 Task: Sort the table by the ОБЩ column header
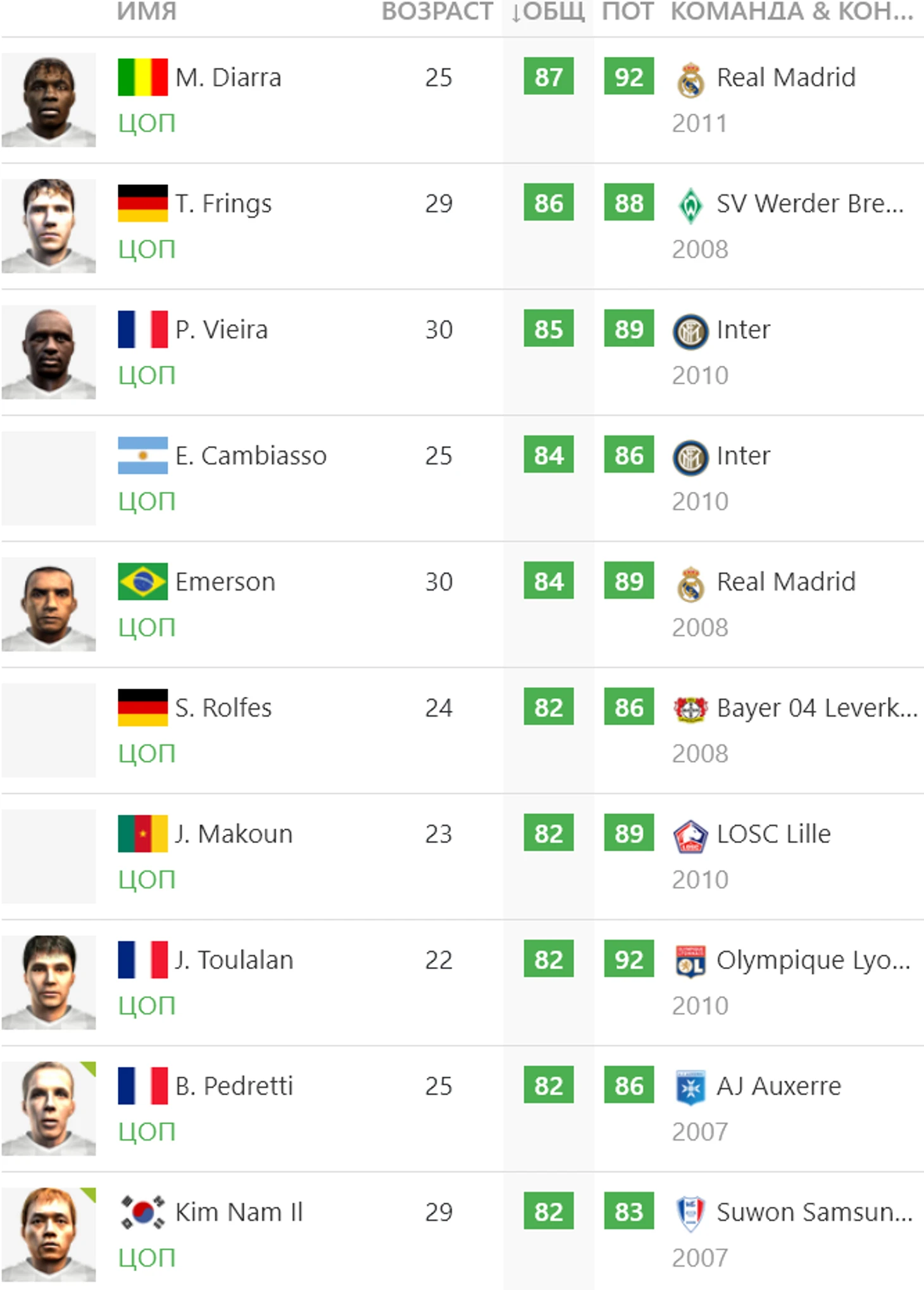point(548,11)
